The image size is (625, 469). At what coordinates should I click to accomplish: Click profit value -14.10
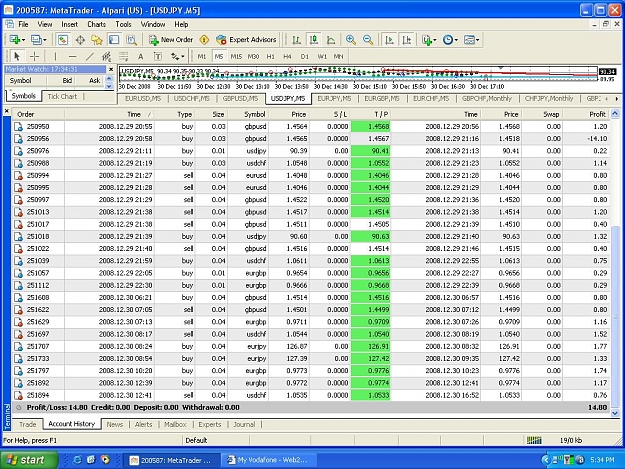pos(597,139)
